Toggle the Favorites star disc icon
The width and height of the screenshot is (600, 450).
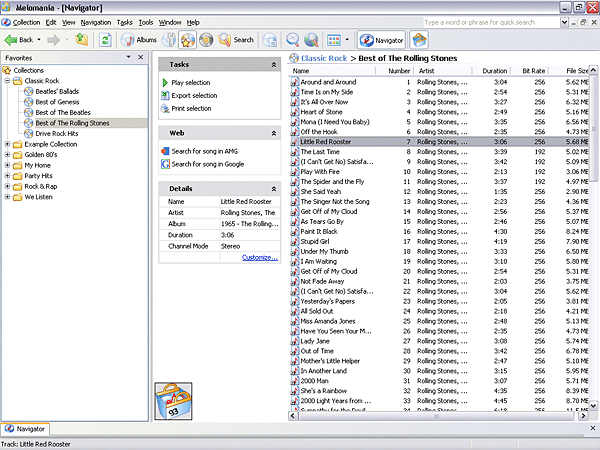tap(188, 40)
